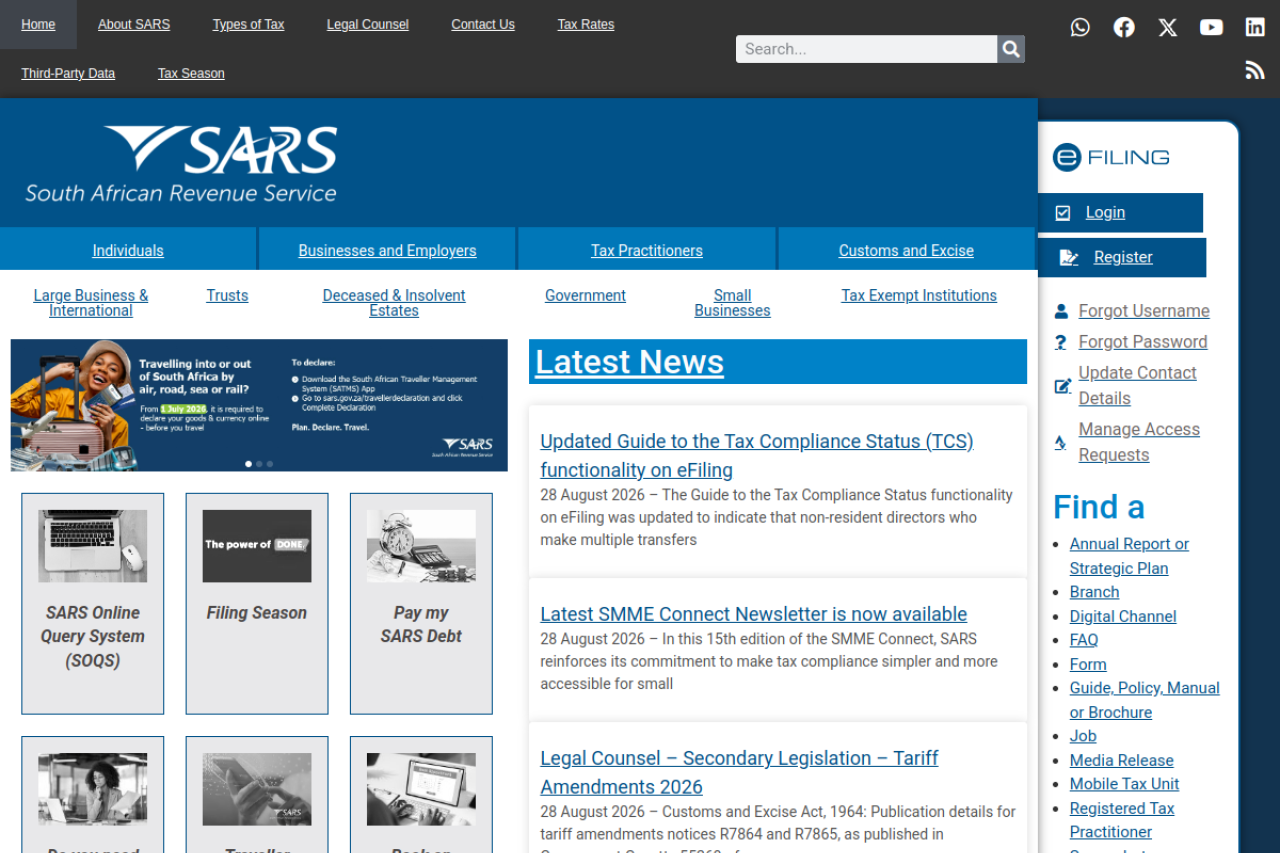This screenshot has width=1280, height=853.
Task: Click the icon beside Manage Access Requests
Action: coord(1060,443)
